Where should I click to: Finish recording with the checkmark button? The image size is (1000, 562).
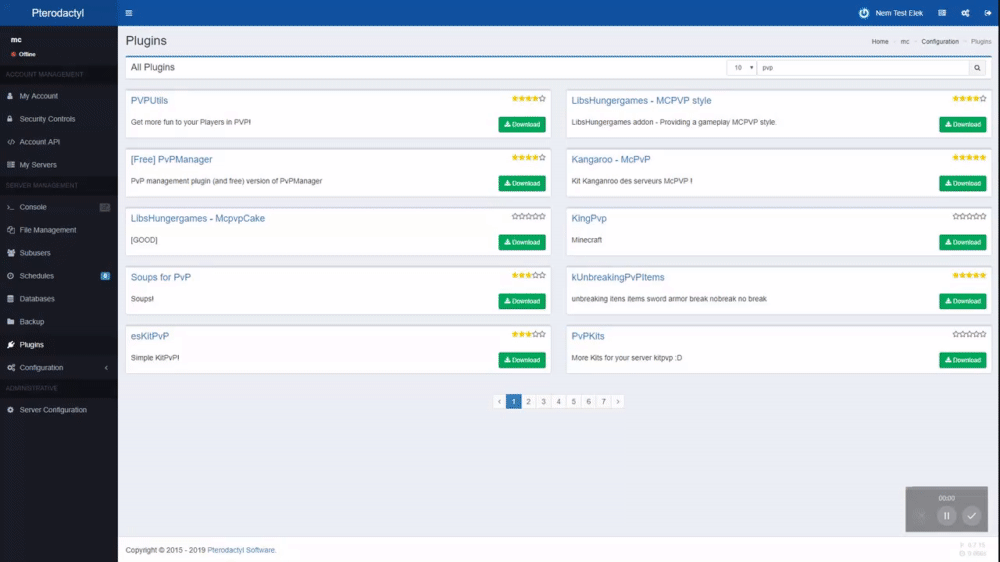tap(971, 515)
